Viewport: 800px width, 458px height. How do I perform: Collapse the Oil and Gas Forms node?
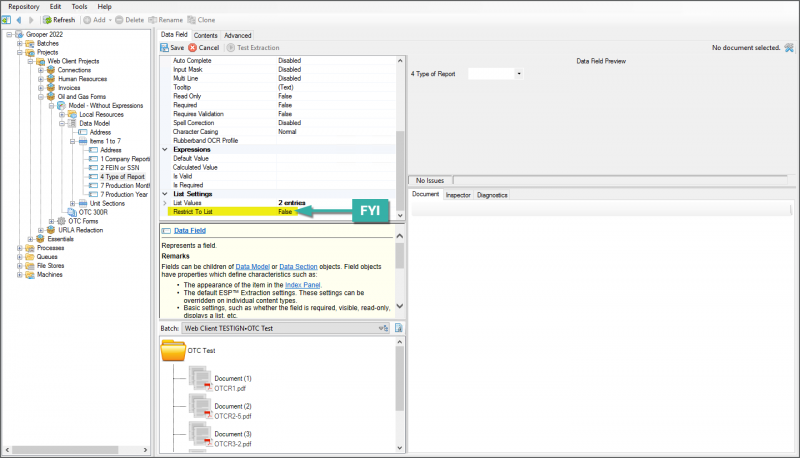(x=41, y=97)
